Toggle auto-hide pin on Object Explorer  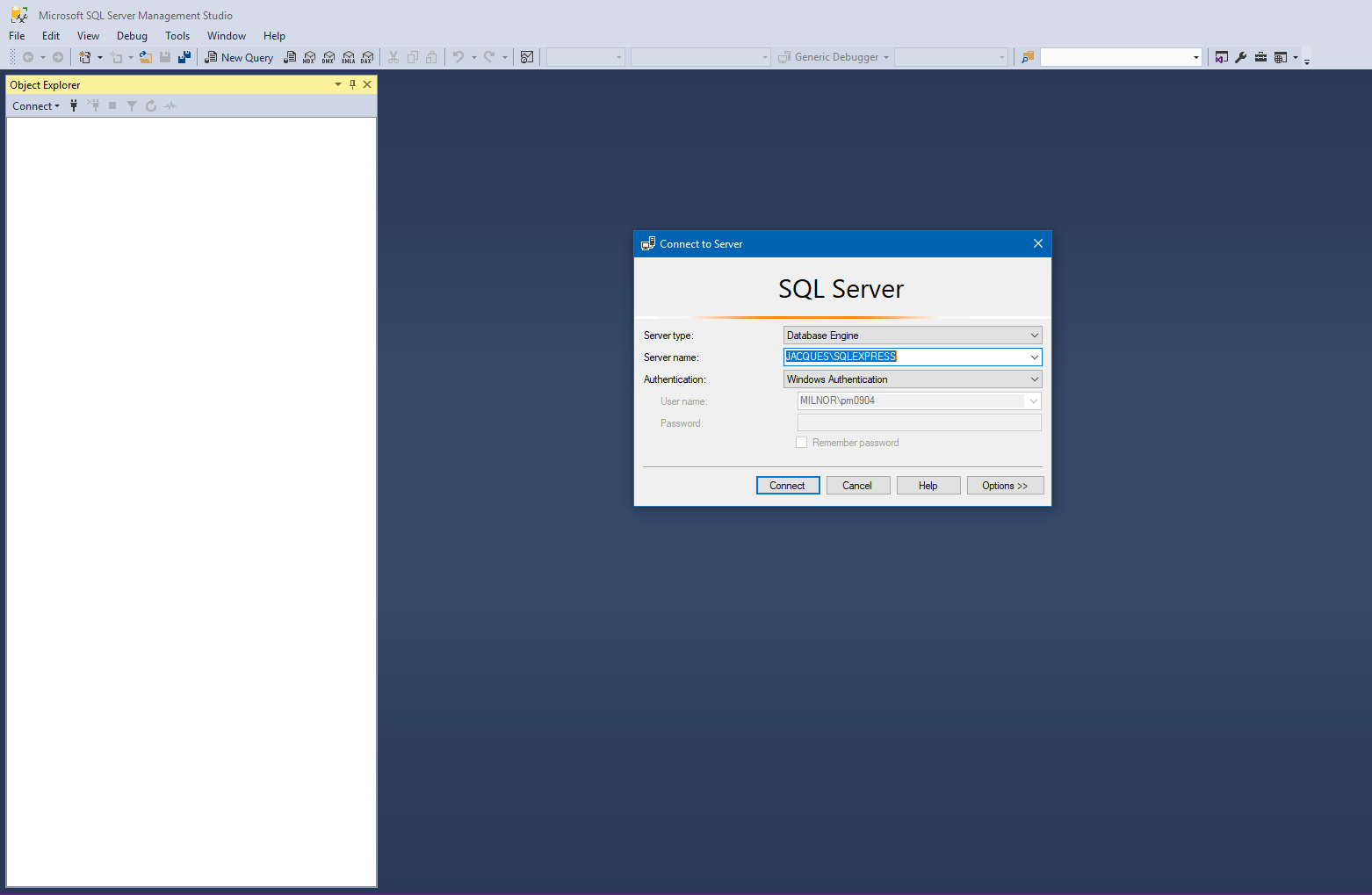353,84
